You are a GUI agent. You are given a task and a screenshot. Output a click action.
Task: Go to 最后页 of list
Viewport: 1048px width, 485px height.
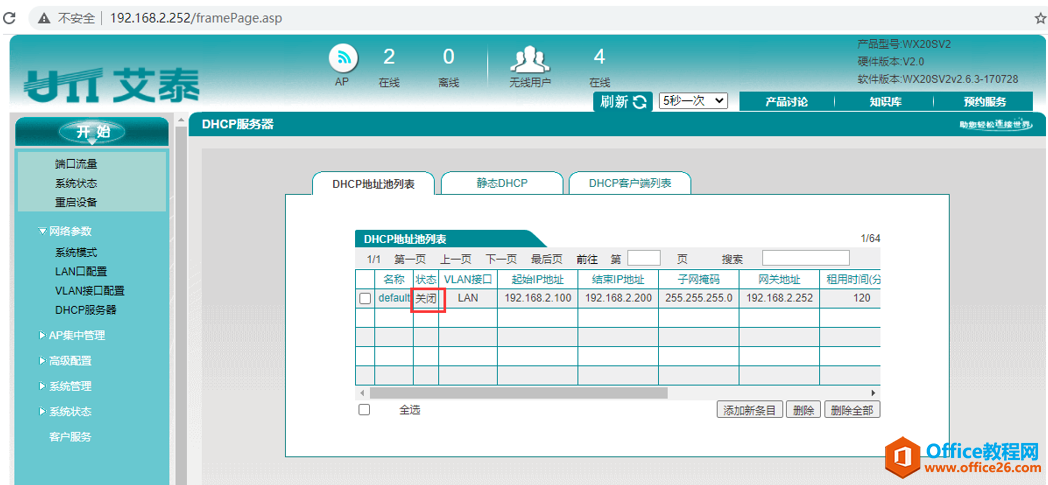546,259
